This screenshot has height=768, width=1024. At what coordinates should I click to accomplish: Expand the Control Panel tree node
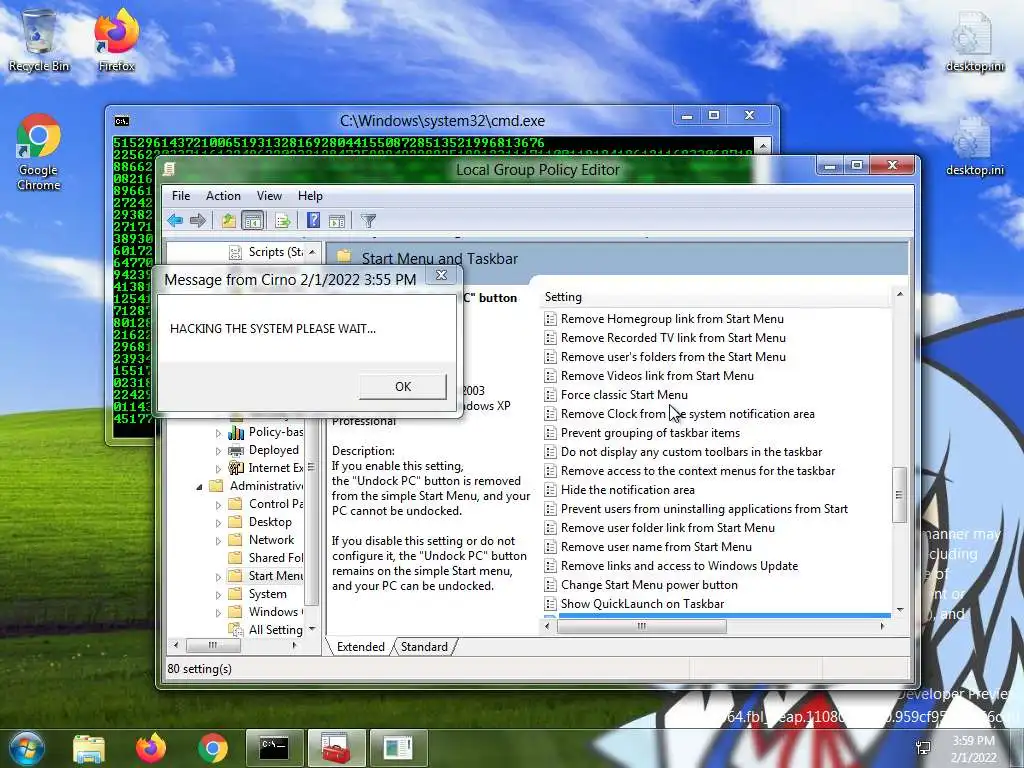pos(218,504)
